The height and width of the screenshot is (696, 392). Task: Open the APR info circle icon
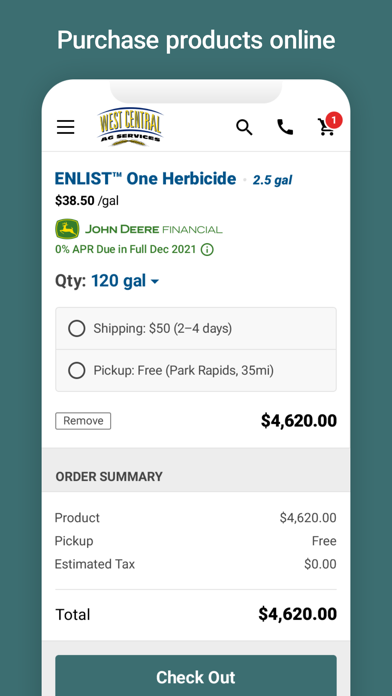tap(207, 249)
